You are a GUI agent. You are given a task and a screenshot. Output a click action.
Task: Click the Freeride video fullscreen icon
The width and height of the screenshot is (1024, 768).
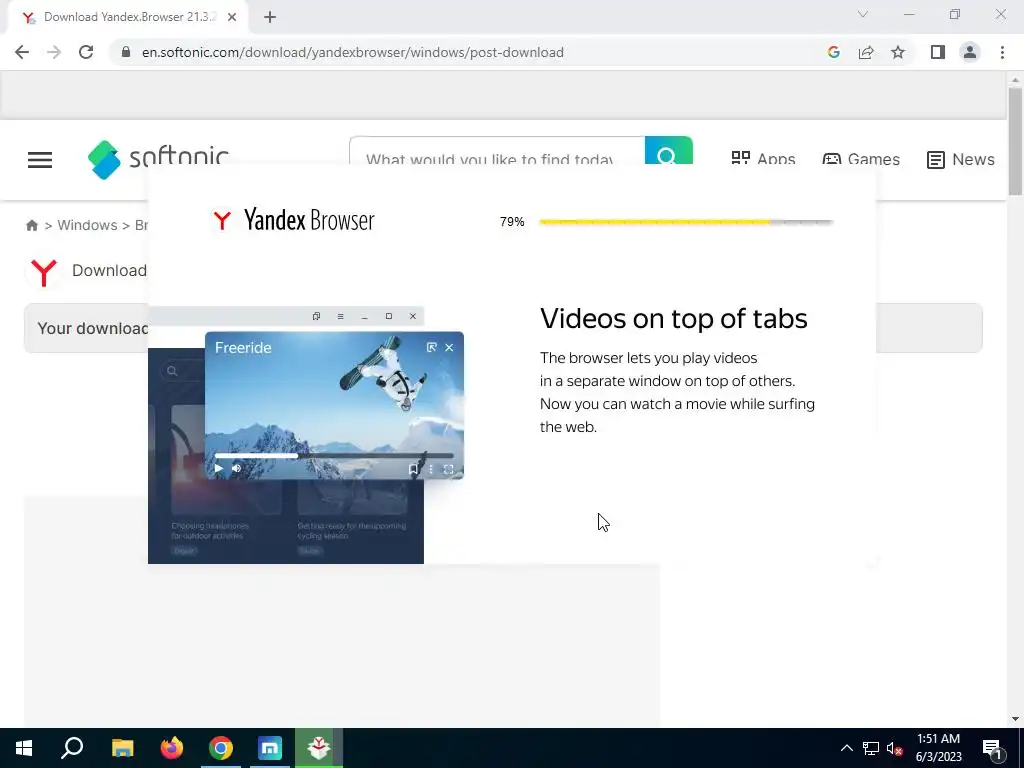tap(449, 469)
